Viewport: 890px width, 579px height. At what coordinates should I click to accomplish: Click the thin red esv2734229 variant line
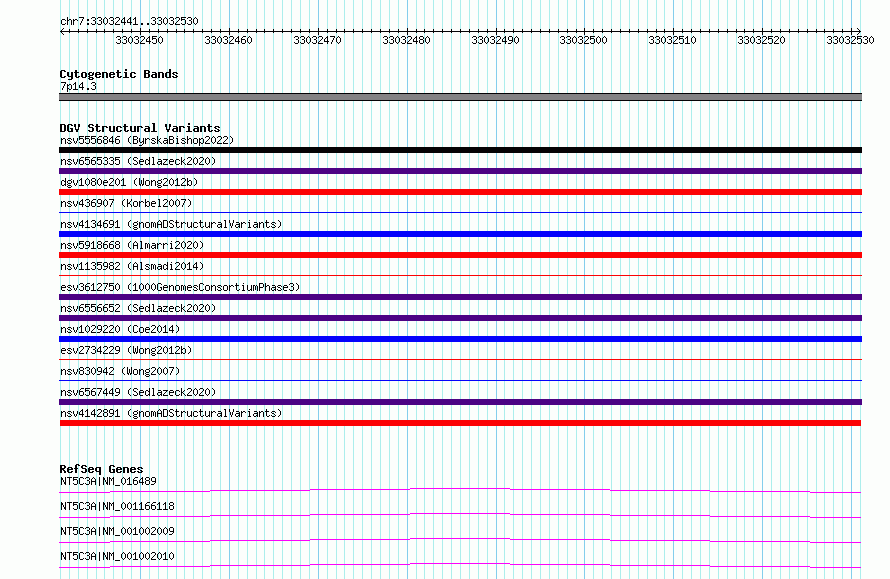point(460,360)
